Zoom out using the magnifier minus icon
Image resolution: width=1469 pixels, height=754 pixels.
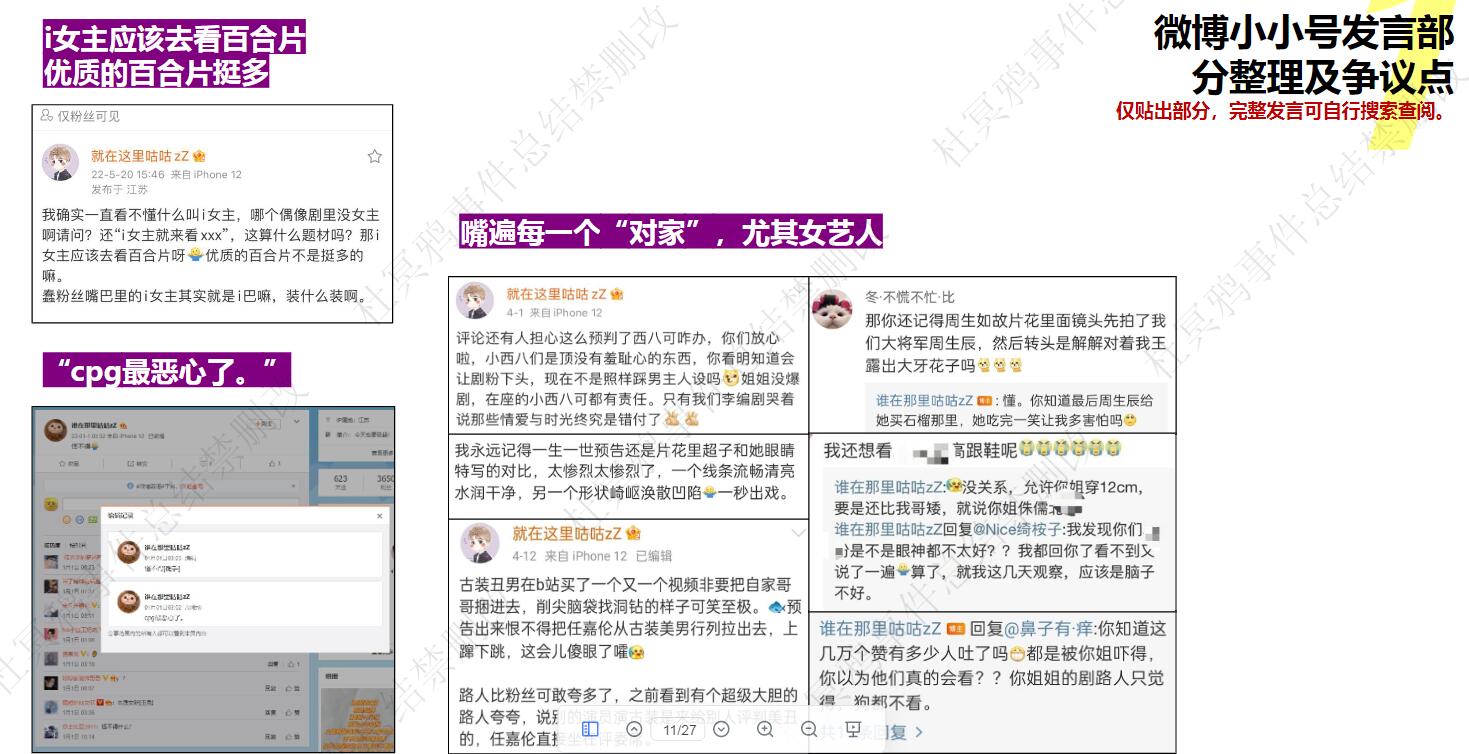pos(809,729)
